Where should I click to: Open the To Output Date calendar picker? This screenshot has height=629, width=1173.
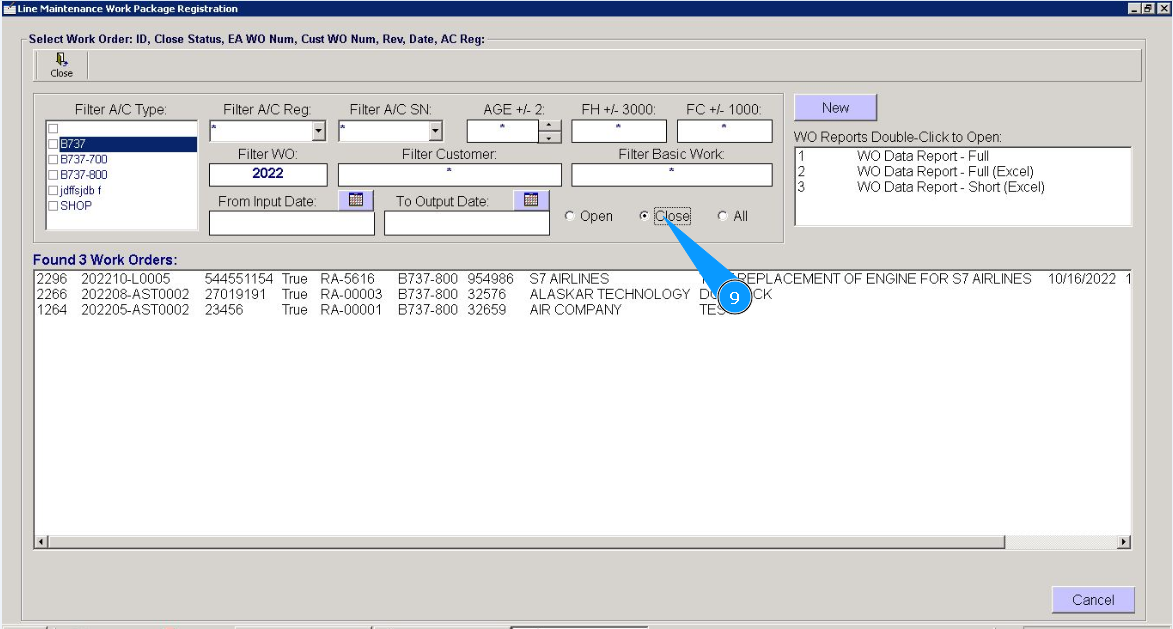pos(531,200)
